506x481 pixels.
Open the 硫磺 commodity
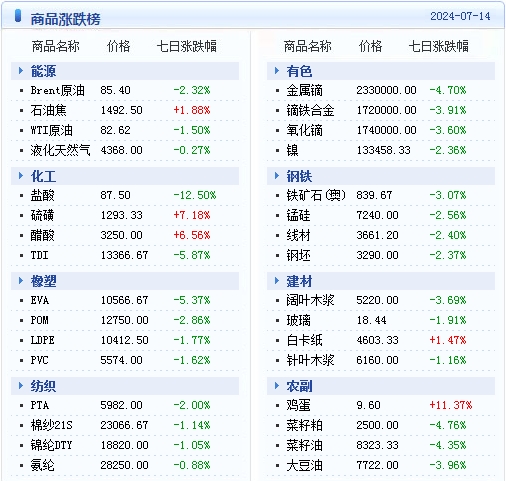(x=42, y=215)
